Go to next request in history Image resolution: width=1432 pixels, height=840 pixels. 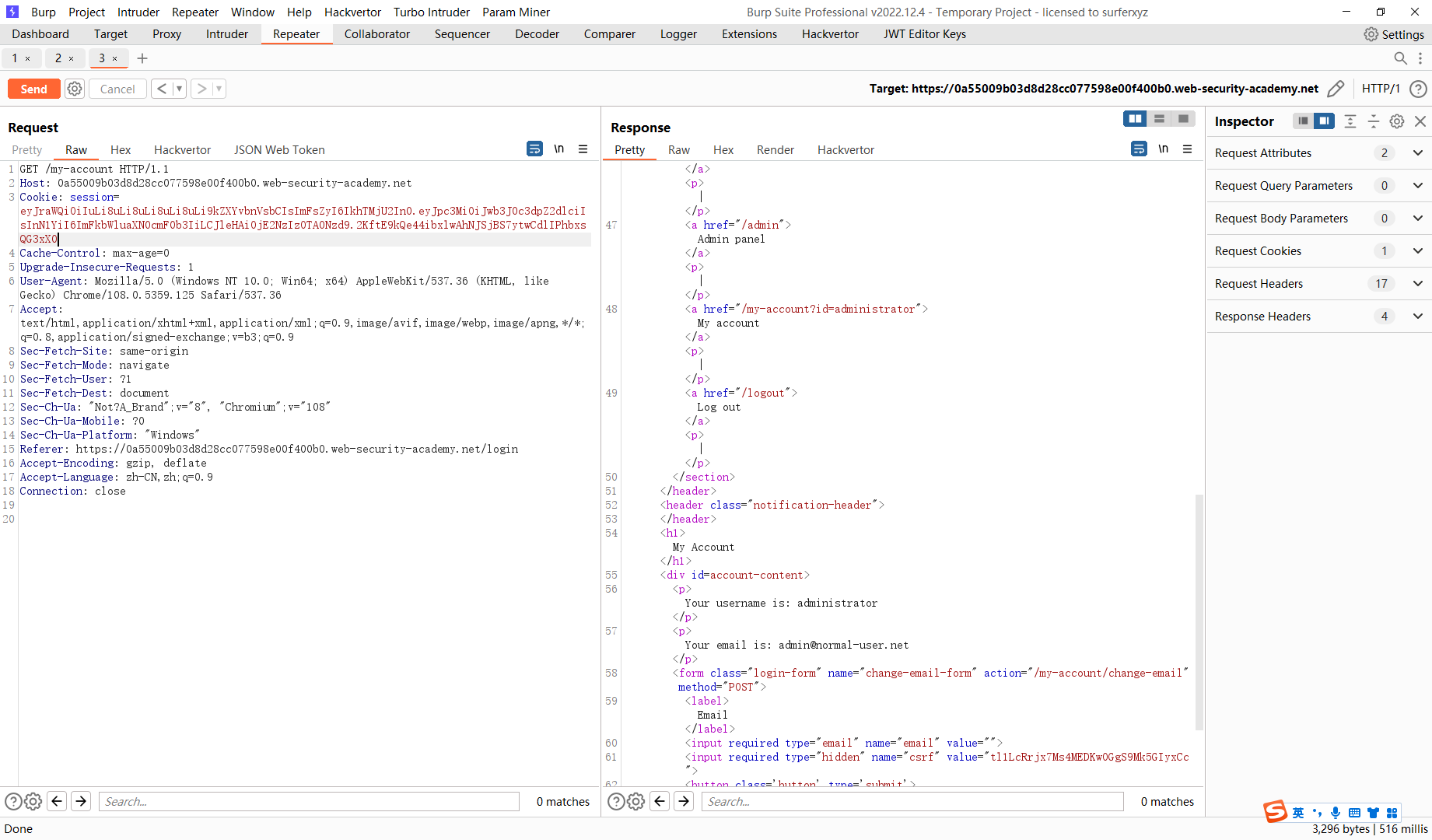click(202, 89)
